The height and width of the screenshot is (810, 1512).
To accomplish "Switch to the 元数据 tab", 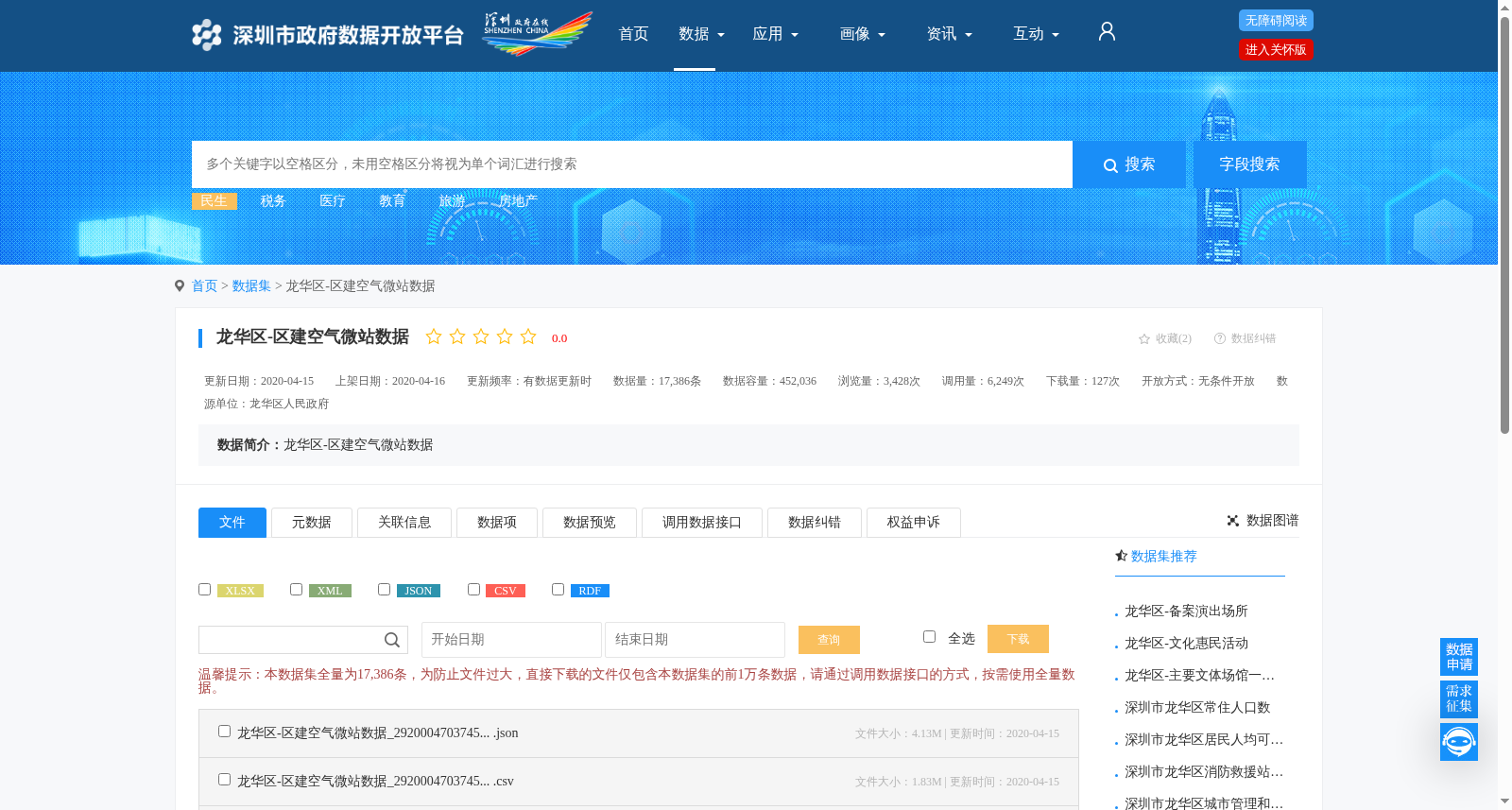I will 312,523.
